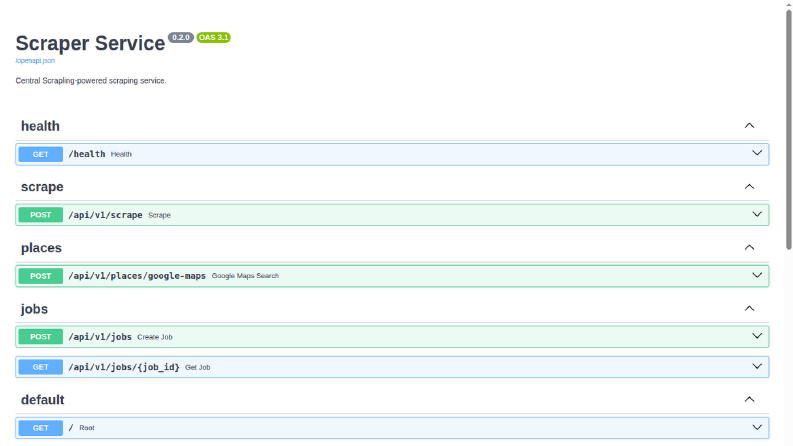This screenshot has height=446, width=793.
Task: Click the /api/v1/scrape path text
Action: pyautogui.click(x=105, y=215)
